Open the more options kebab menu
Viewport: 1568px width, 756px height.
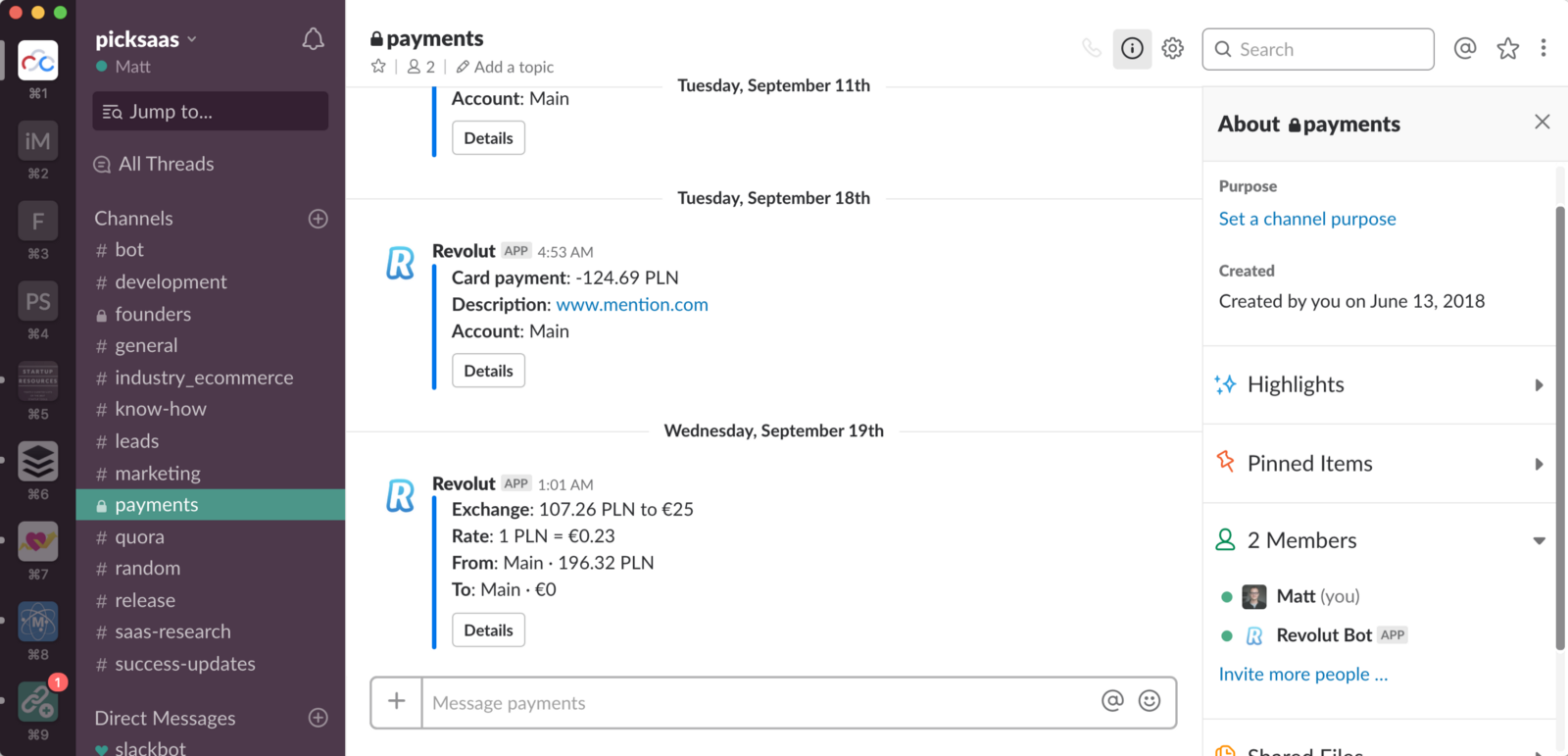click(x=1543, y=48)
